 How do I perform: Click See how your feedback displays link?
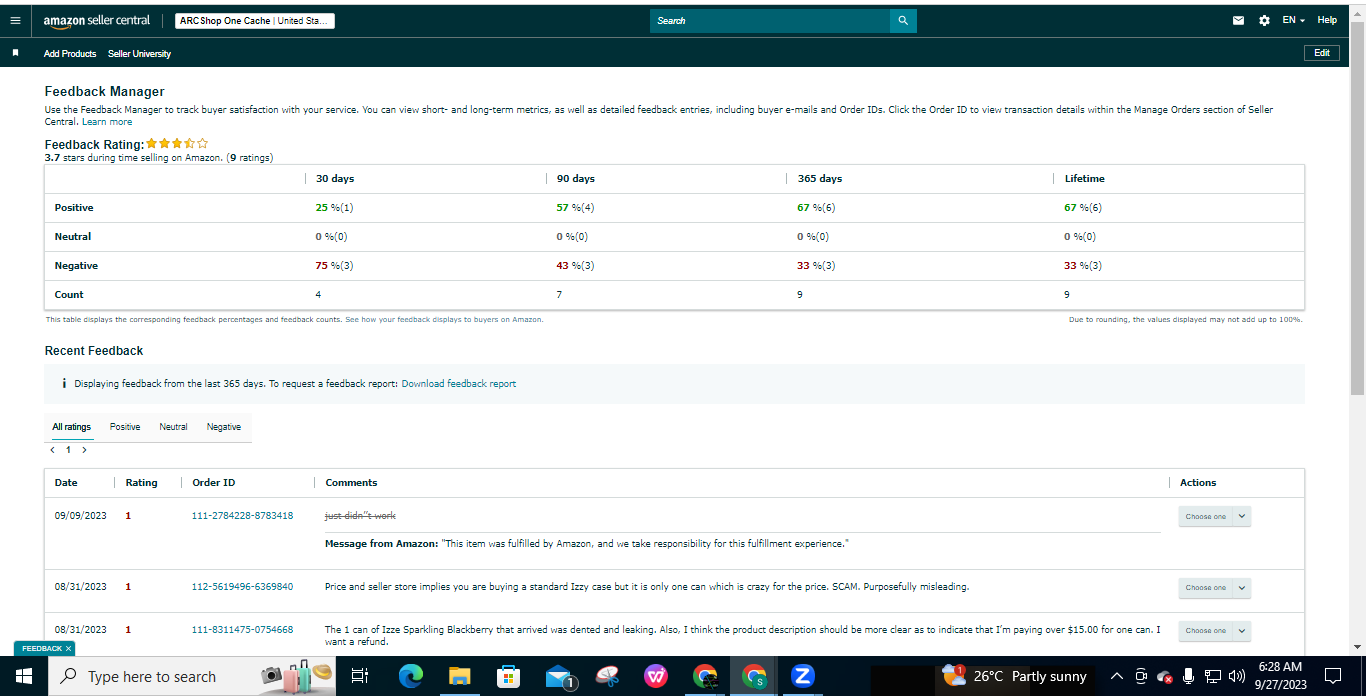pos(444,320)
